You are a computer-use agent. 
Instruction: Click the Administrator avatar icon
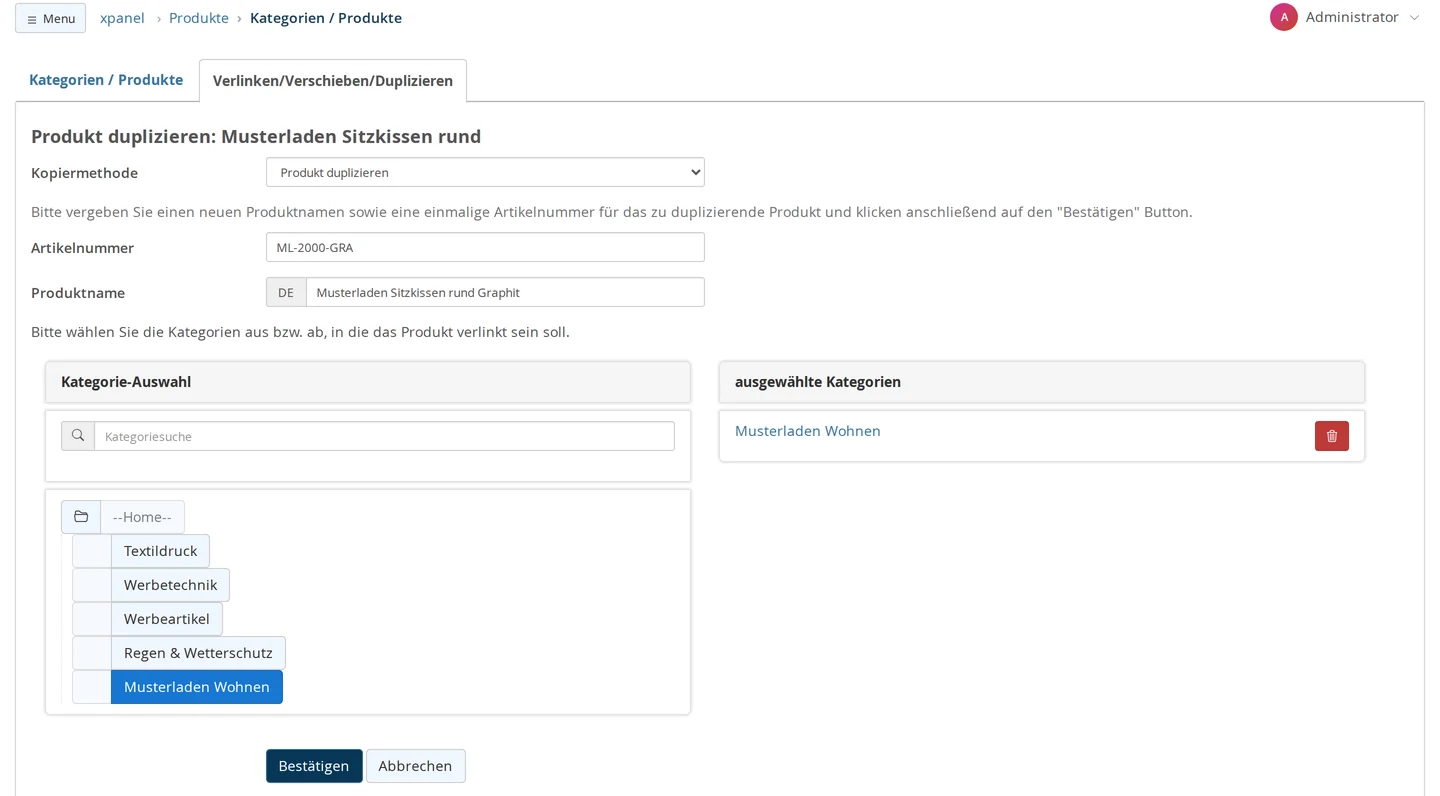tap(1284, 17)
